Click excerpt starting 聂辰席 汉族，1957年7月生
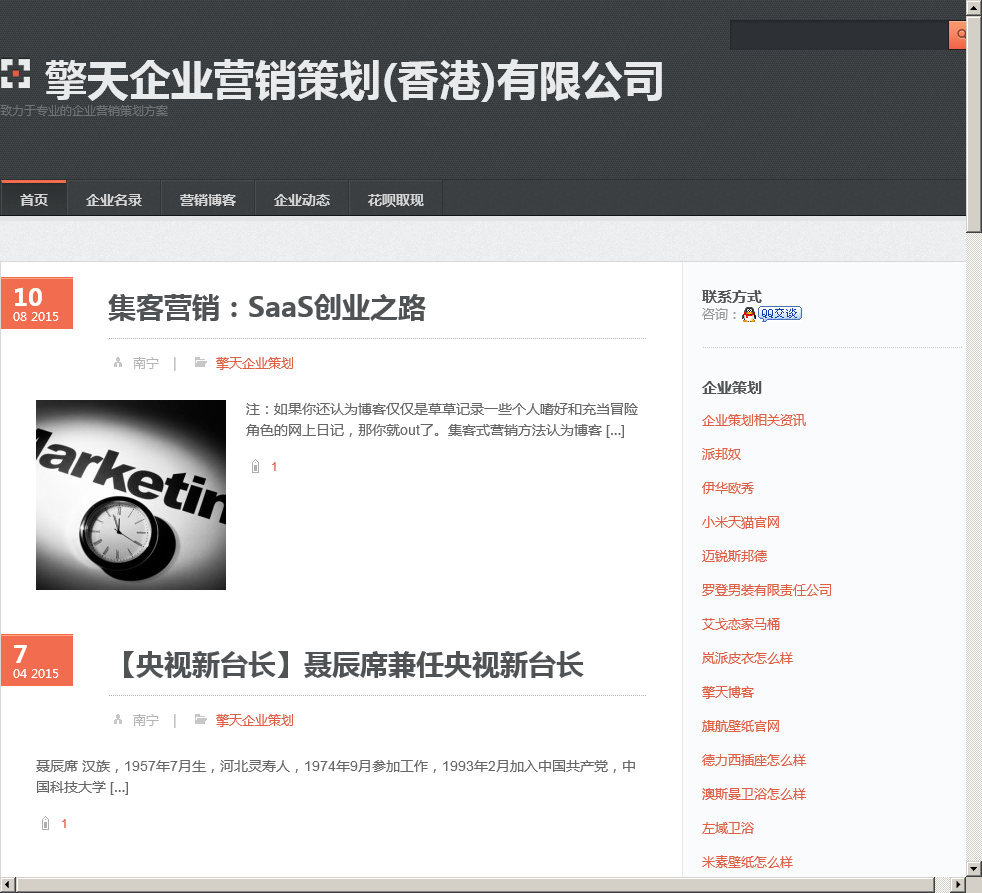982x893 pixels. pos(336,777)
